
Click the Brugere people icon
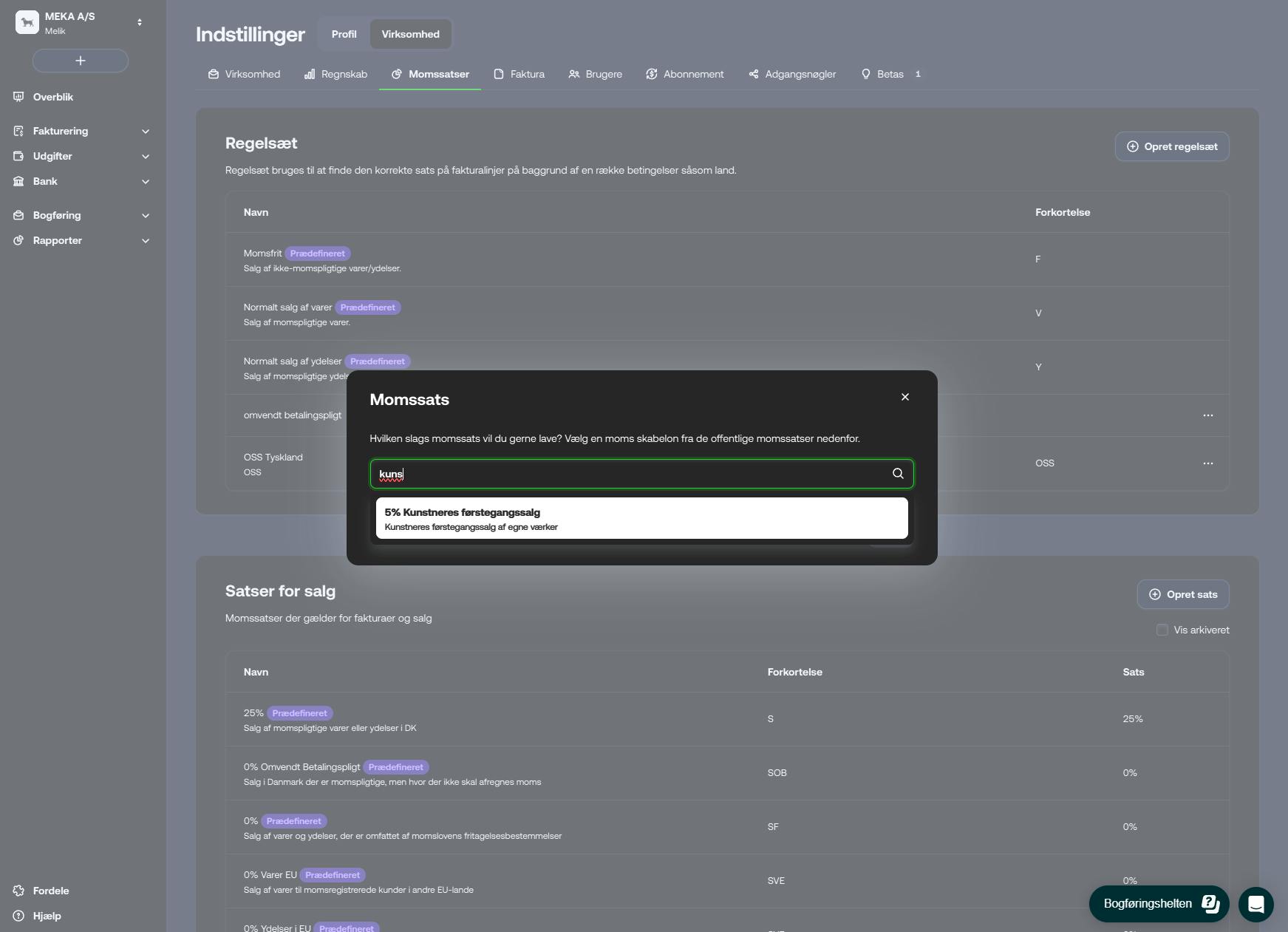[574, 74]
